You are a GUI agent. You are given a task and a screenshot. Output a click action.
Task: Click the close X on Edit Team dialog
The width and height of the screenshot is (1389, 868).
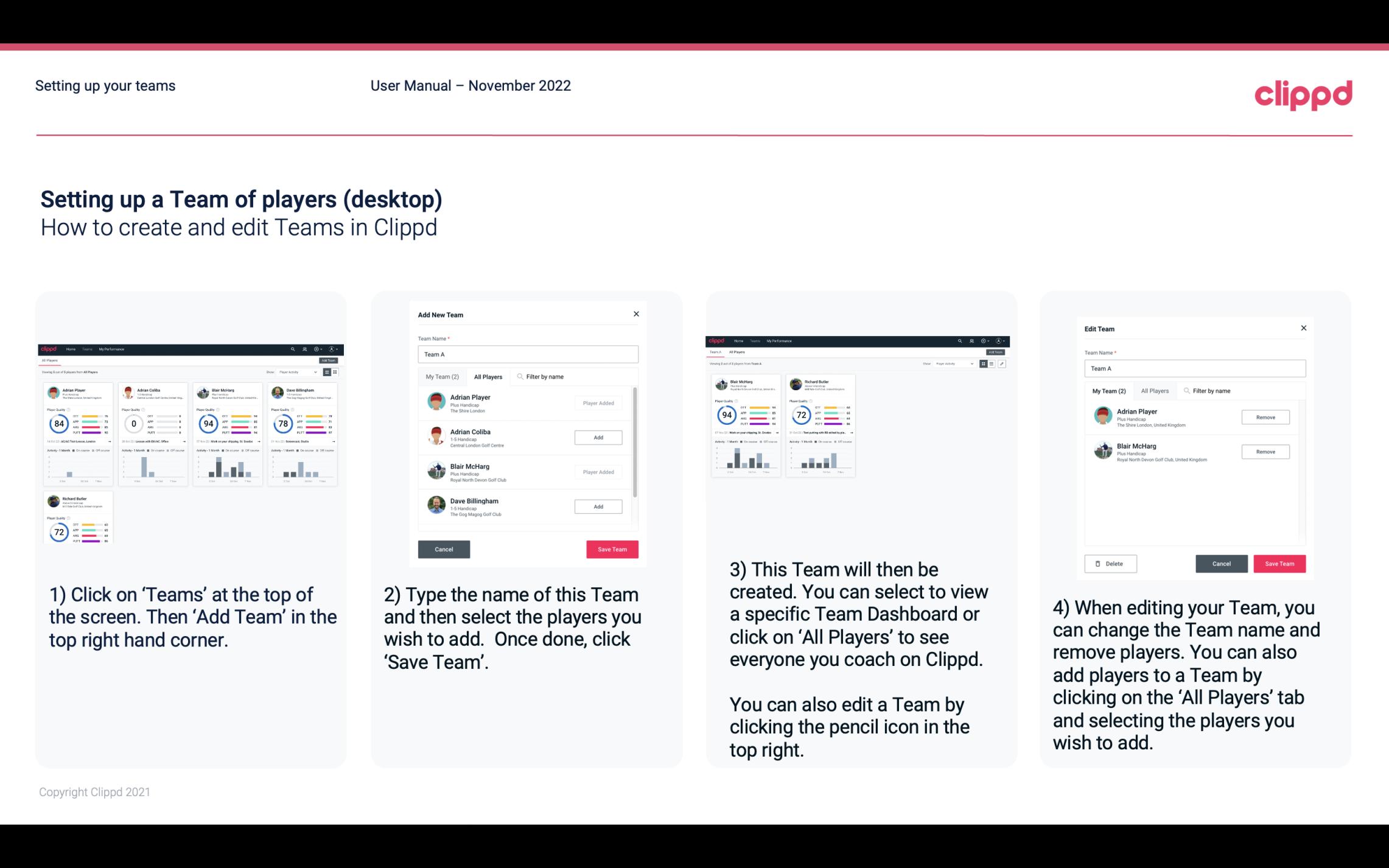(x=1303, y=328)
